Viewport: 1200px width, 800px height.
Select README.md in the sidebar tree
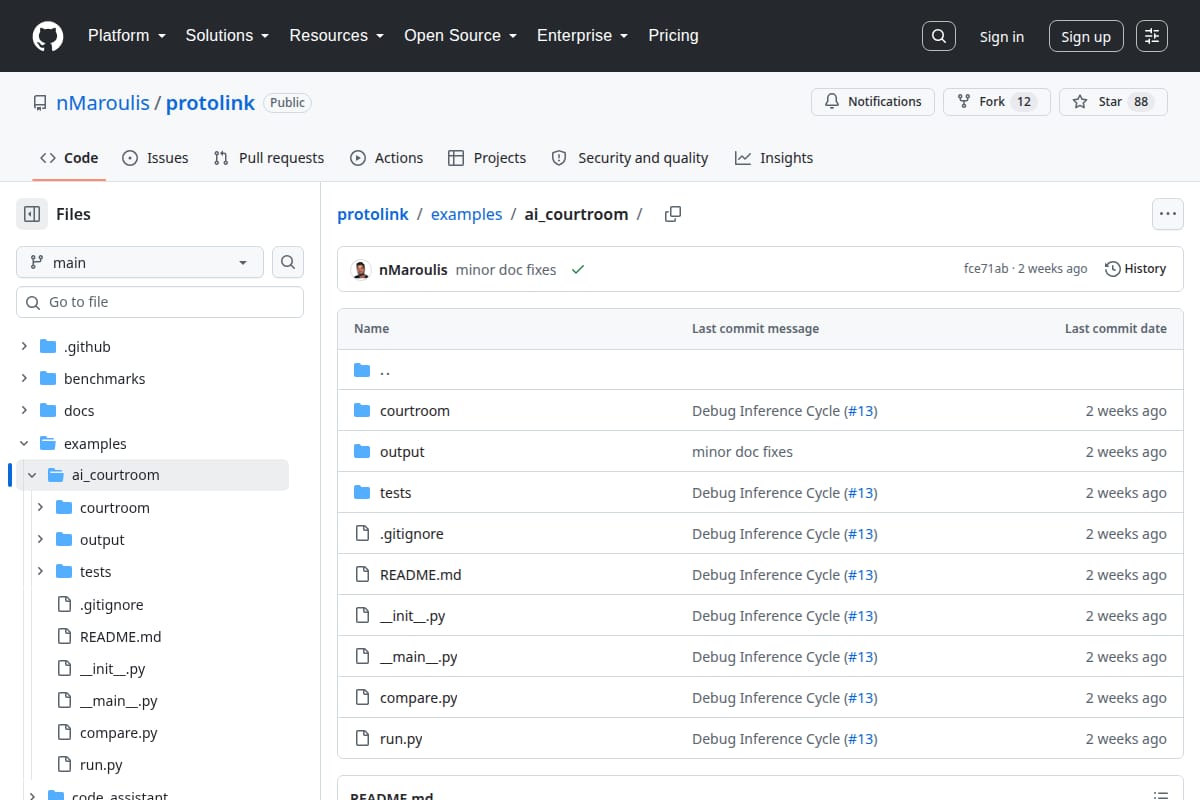point(120,637)
